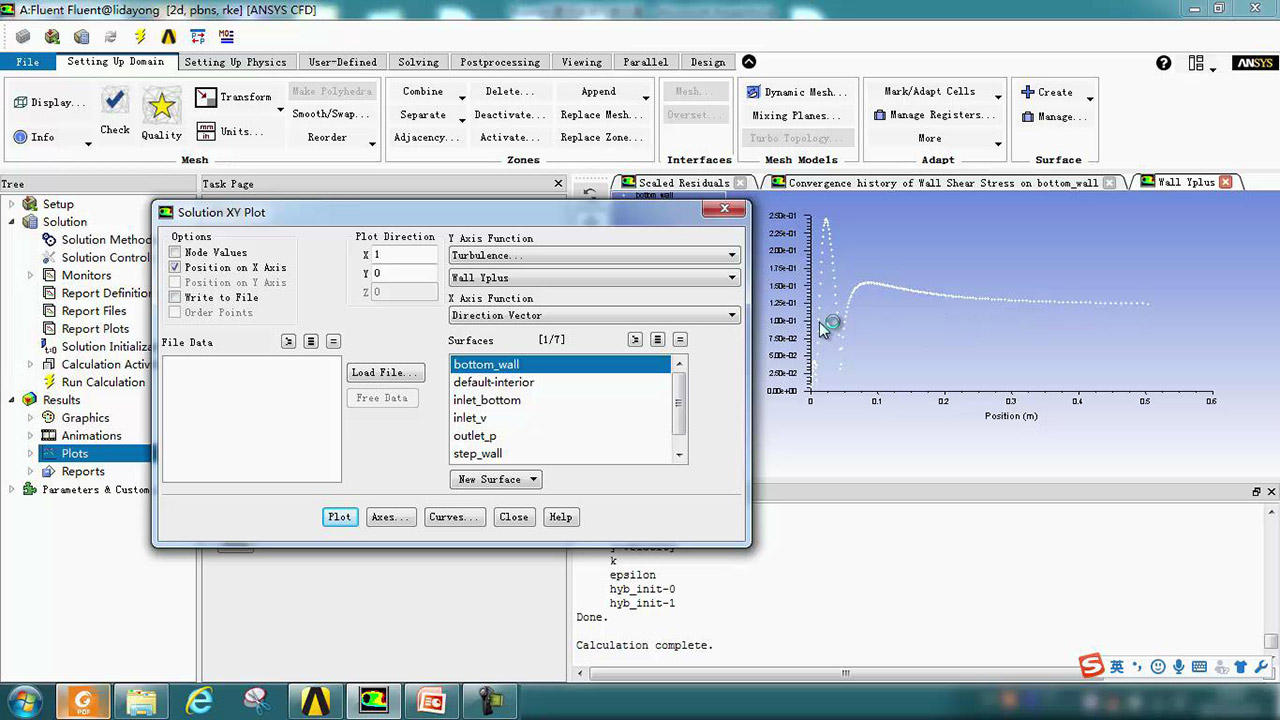
Task: Open the help question mark icon
Action: pos(1164,63)
